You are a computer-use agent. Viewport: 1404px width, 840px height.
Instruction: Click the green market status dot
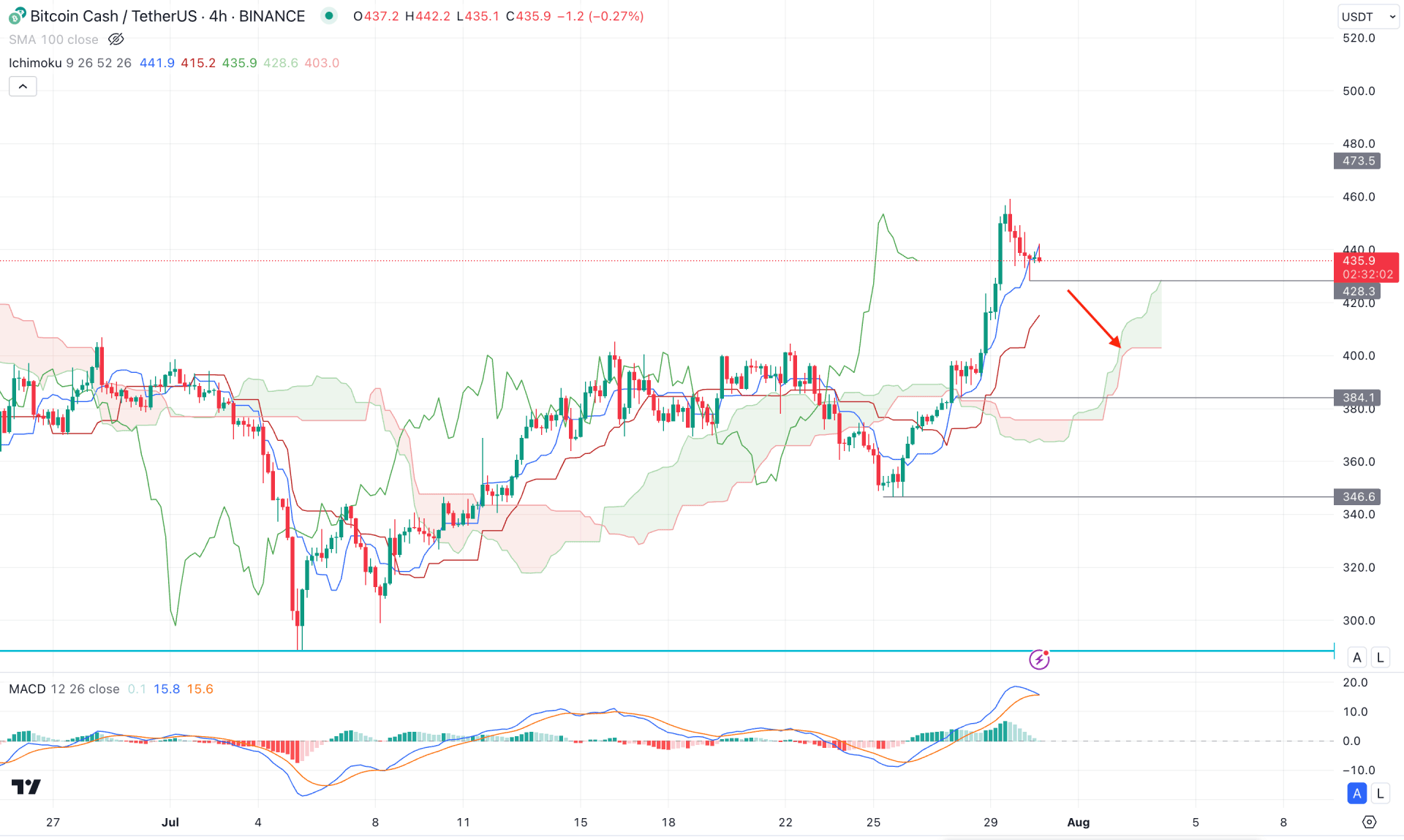coord(329,15)
